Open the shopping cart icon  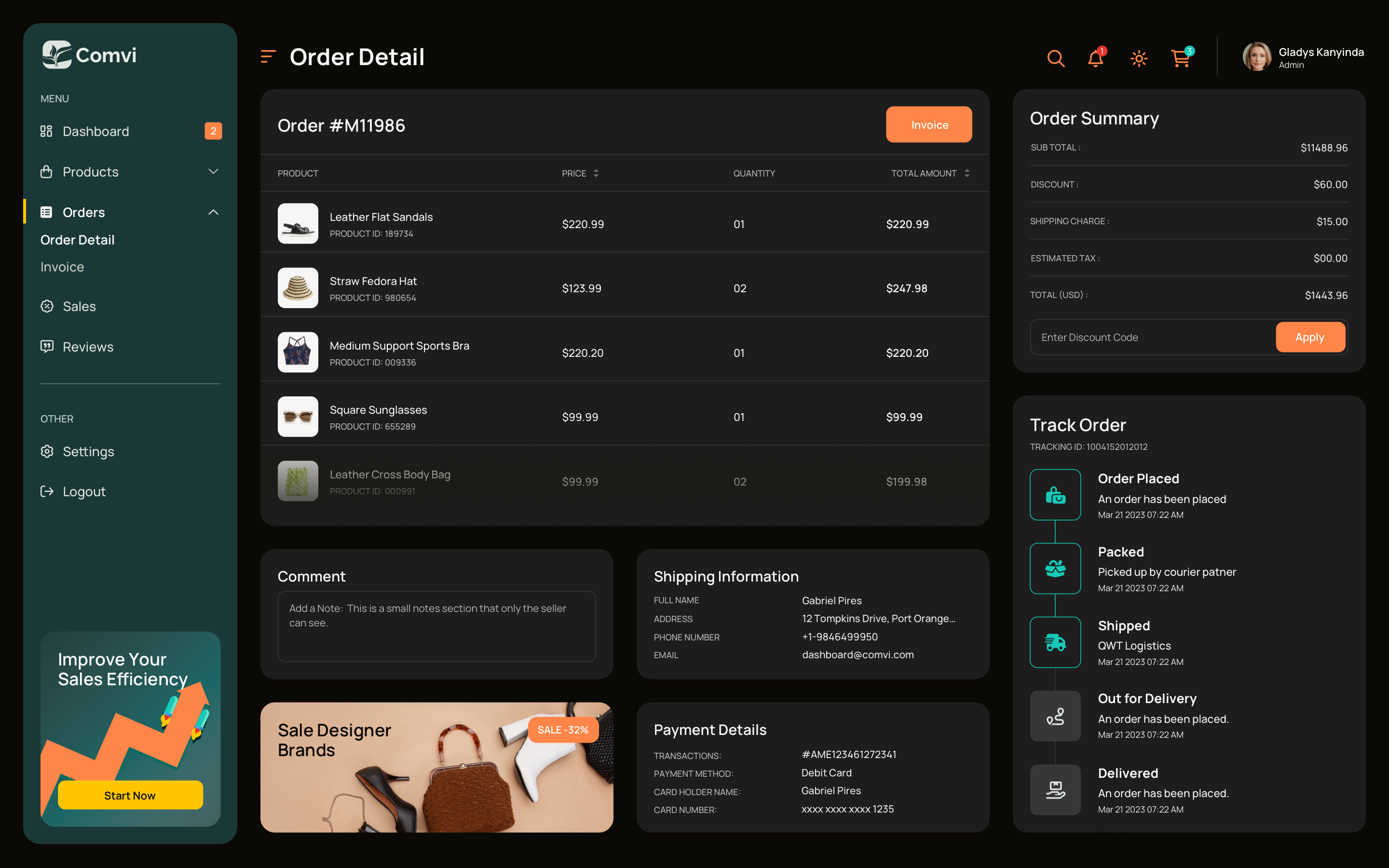1180,58
